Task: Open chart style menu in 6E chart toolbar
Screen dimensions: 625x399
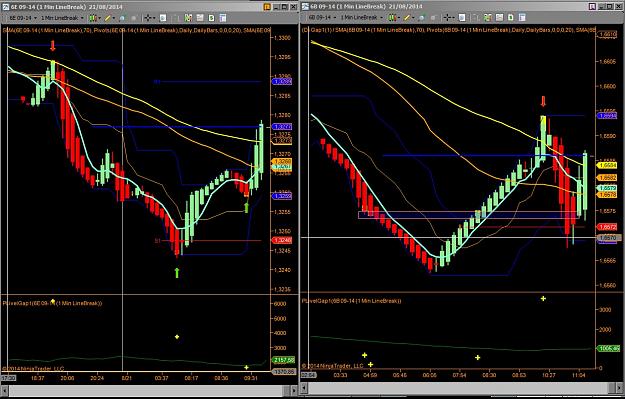Action: point(92,18)
